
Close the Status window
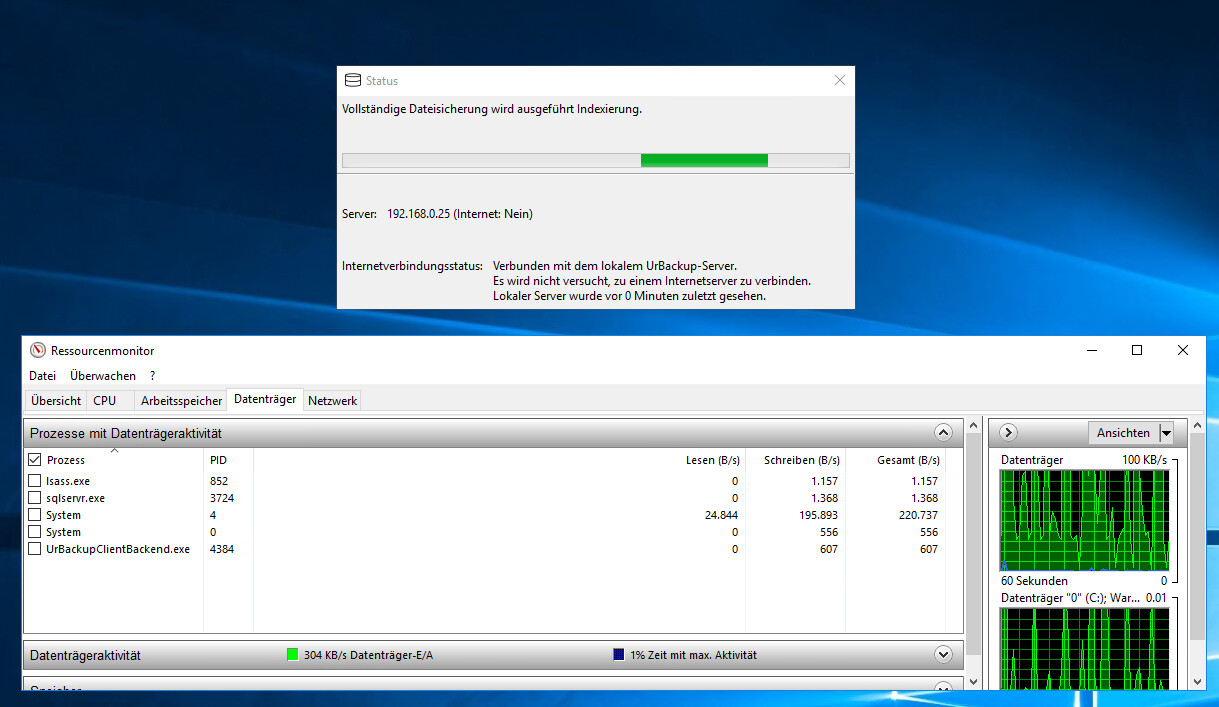pyautogui.click(x=840, y=81)
